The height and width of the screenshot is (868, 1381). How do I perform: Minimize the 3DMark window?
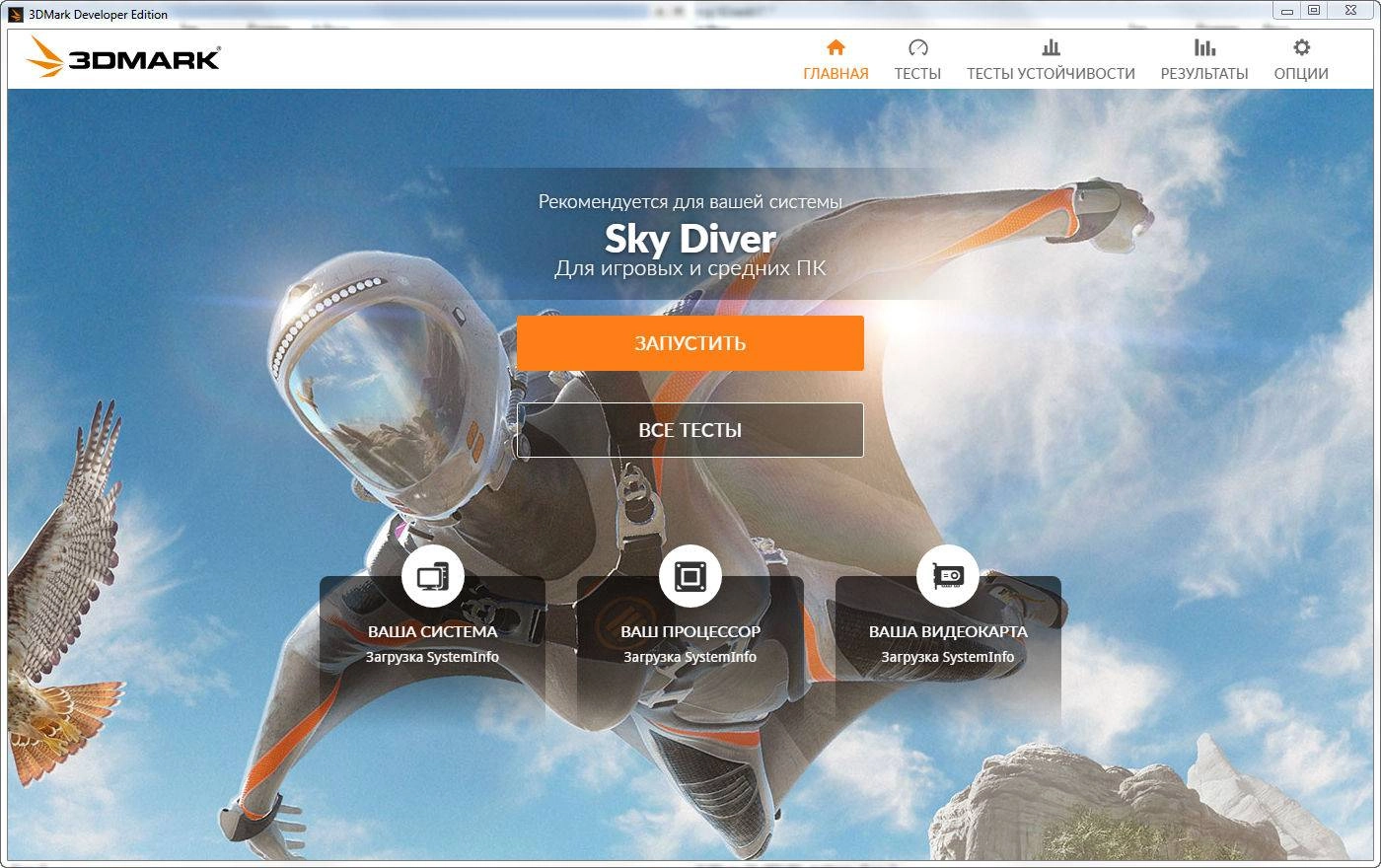(1286, 10)
